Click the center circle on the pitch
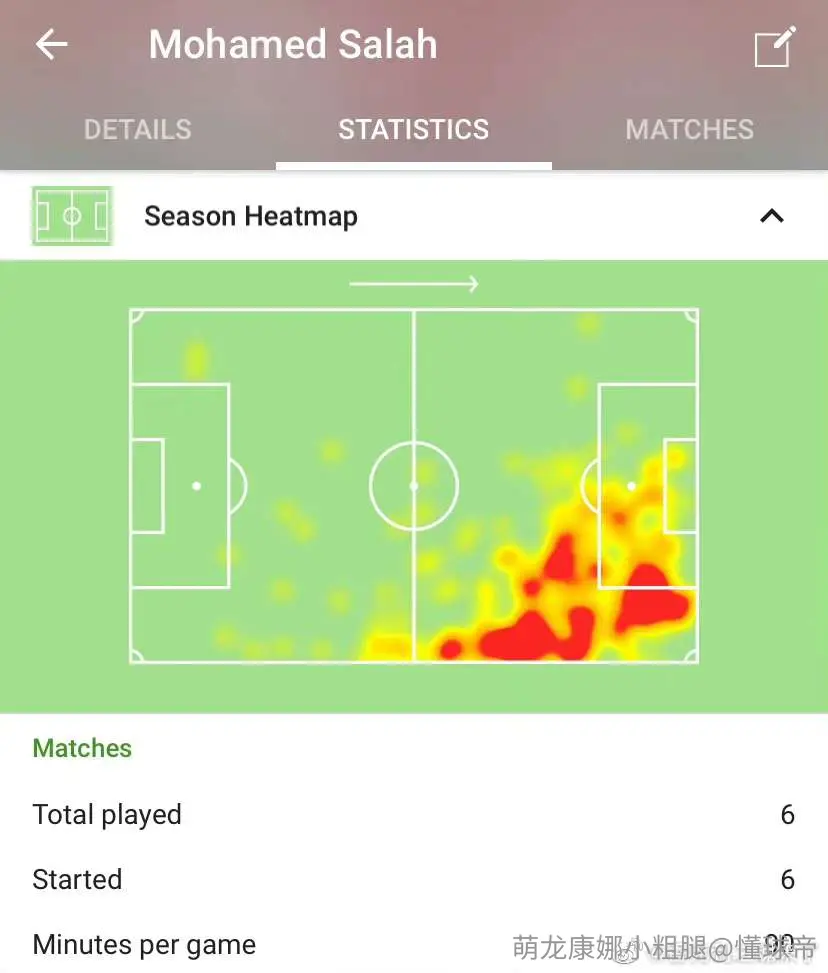Viewport: 828px width, 973px height. pyautogui.click(x=414, y=486)
